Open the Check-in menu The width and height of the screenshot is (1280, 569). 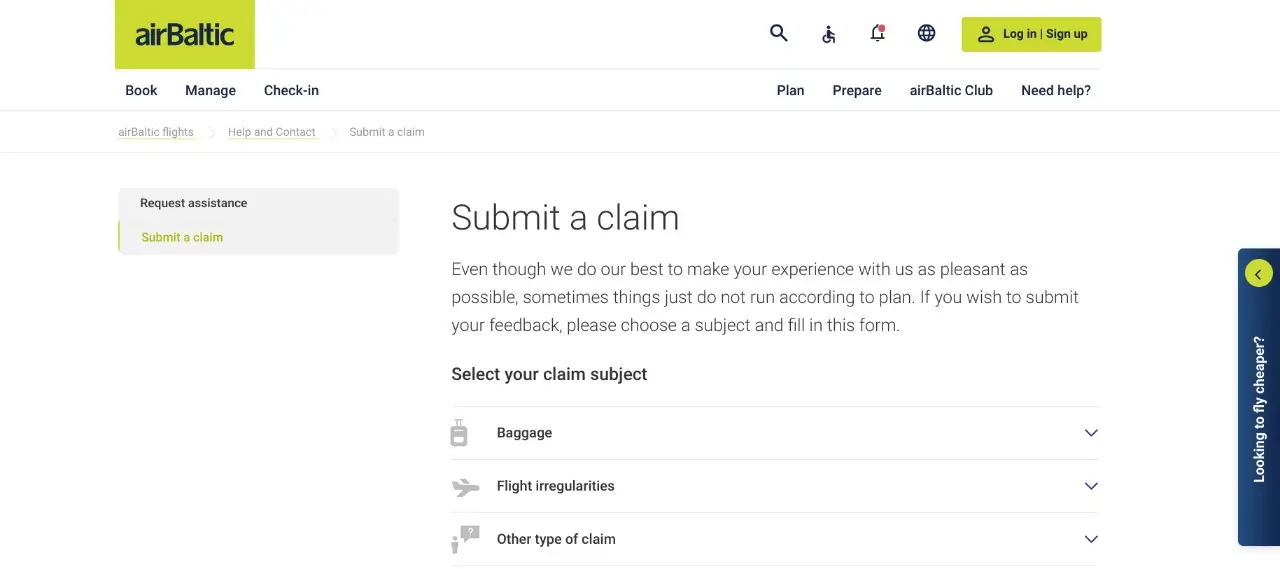point(291,90)
